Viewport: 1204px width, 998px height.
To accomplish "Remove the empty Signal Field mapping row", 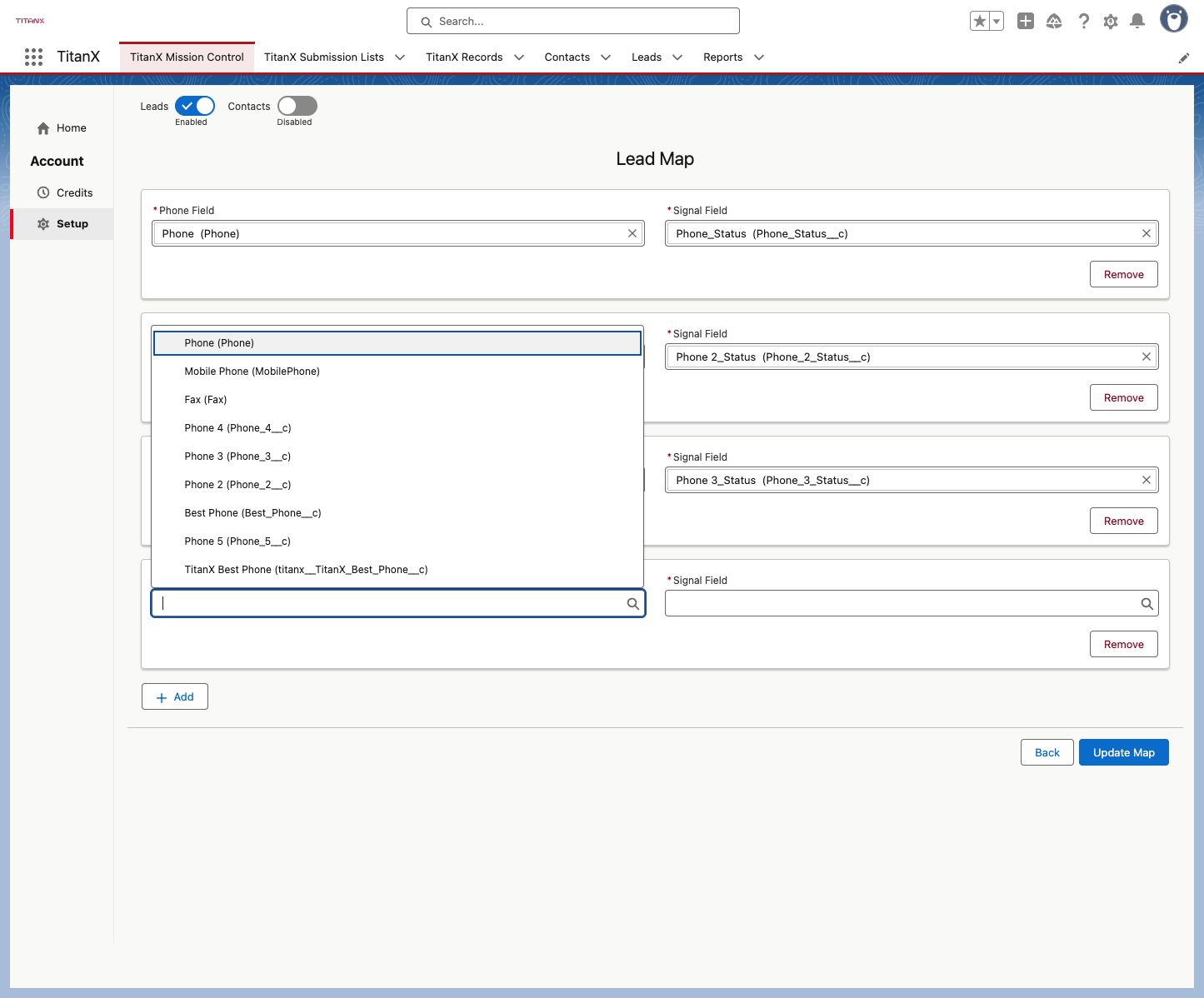I will click(x=1123, y=644).
